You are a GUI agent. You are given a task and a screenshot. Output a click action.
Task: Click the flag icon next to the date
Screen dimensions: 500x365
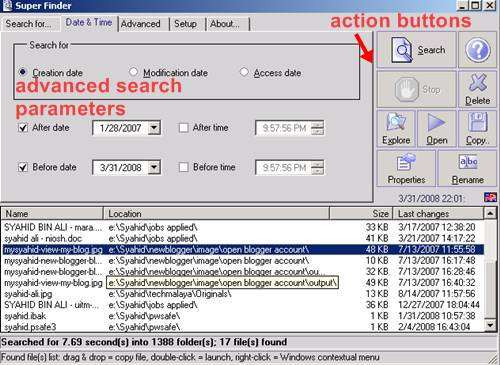point(490,197)
